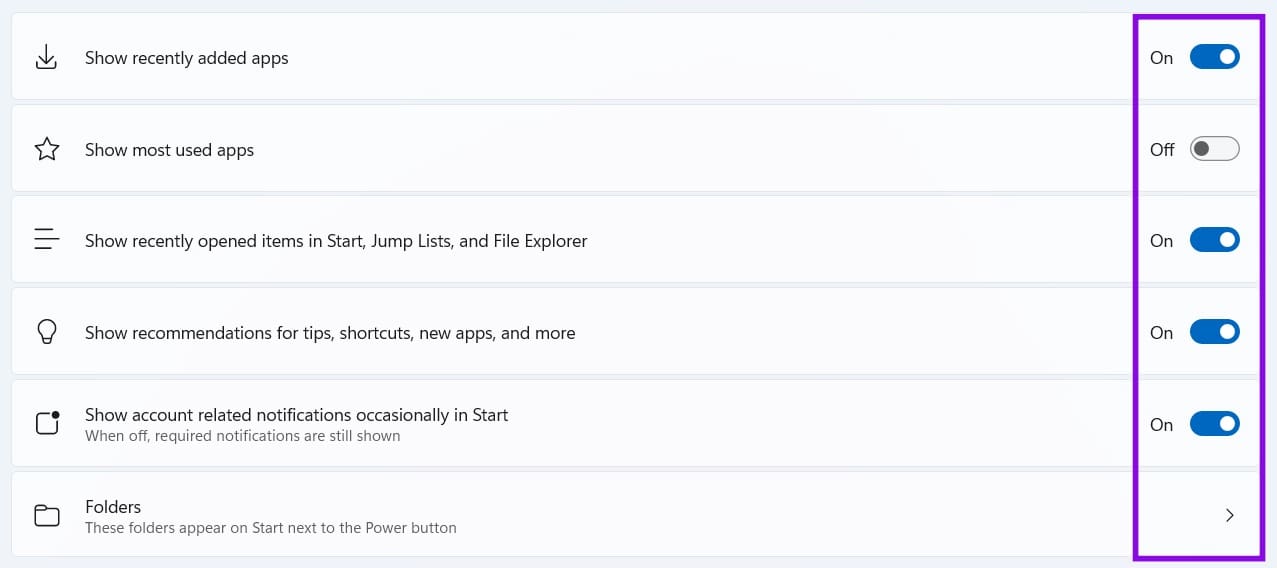Click "These folders appear on Start" description
Screen dimensions: 1277x568
(271, 528)
